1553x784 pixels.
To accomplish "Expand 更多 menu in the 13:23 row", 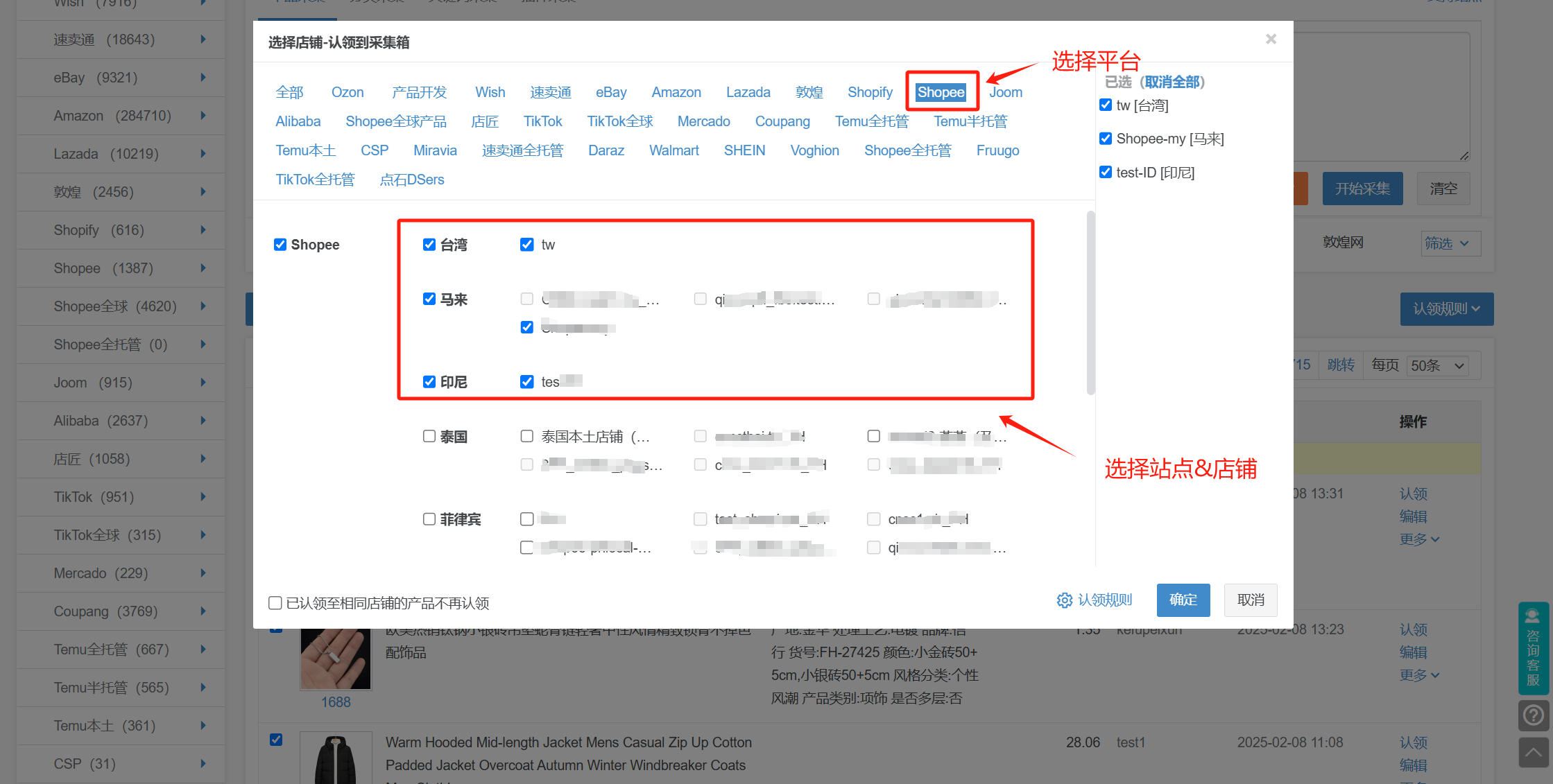I will [1419, 675].
